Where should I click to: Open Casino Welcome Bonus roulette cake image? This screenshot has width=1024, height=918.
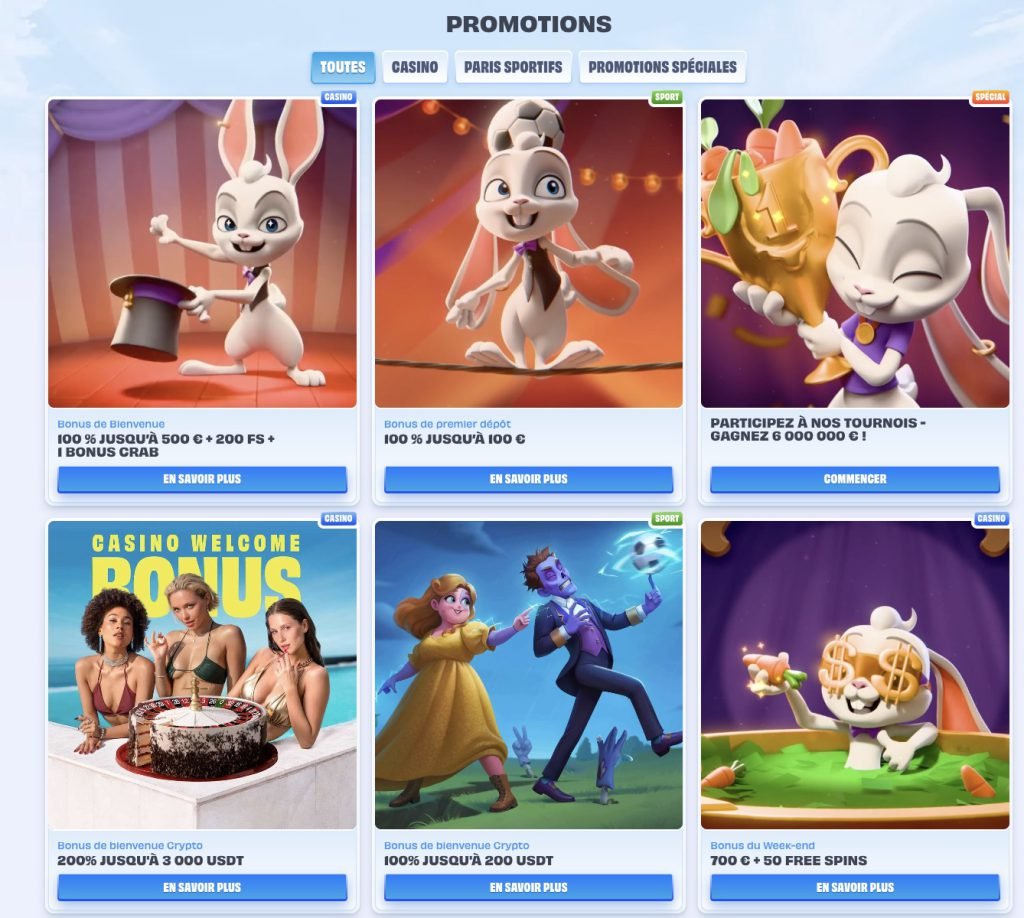coord(202,675)
